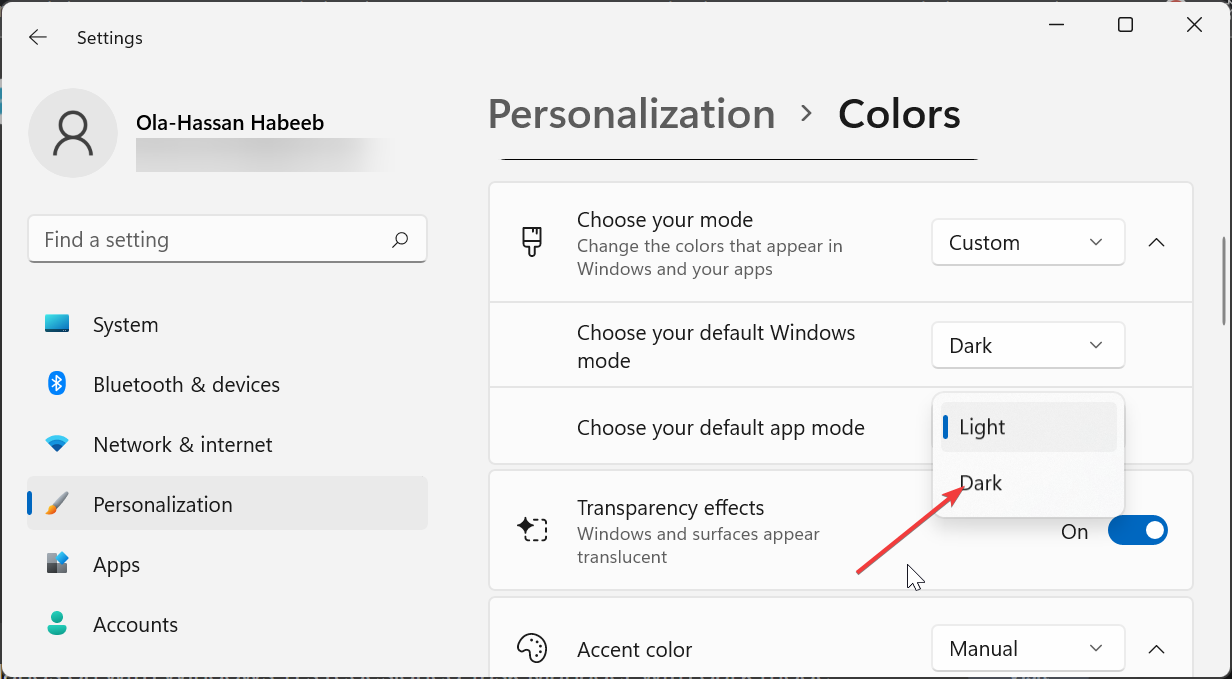
Task: Open the Accent color Manual dropdown
Action: (1027, 649)
